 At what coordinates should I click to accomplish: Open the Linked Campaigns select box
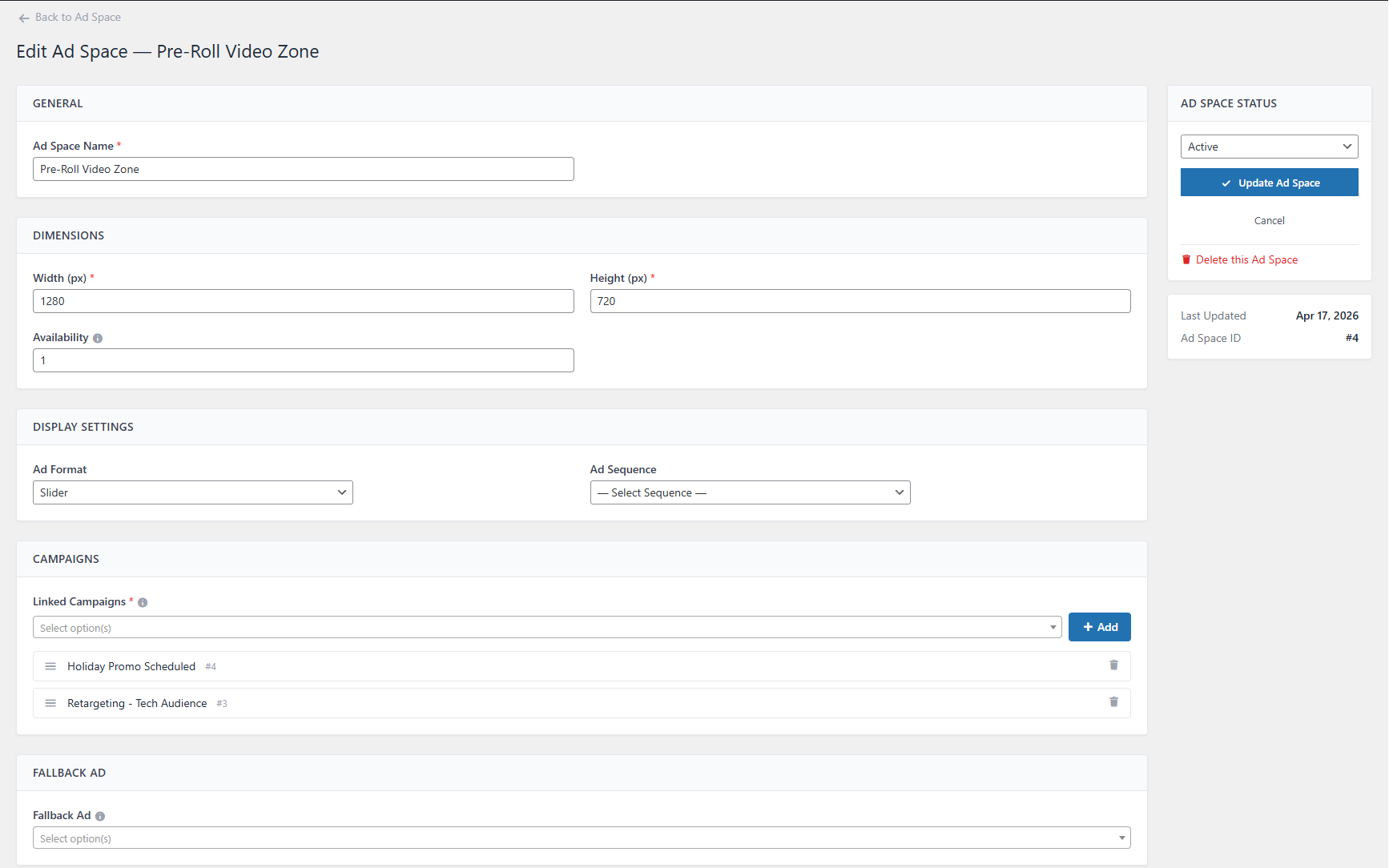[x=546, y=628]
